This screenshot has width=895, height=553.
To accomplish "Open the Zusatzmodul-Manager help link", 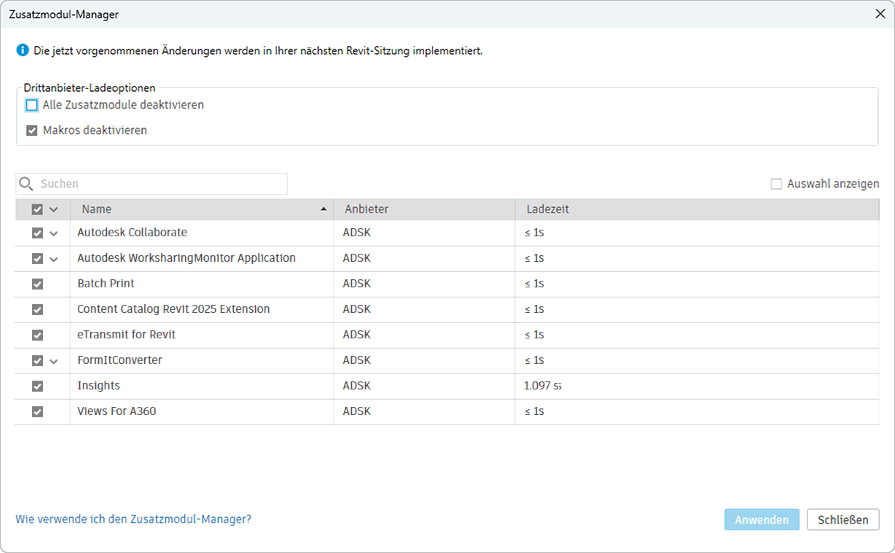I will pos(133,520).
